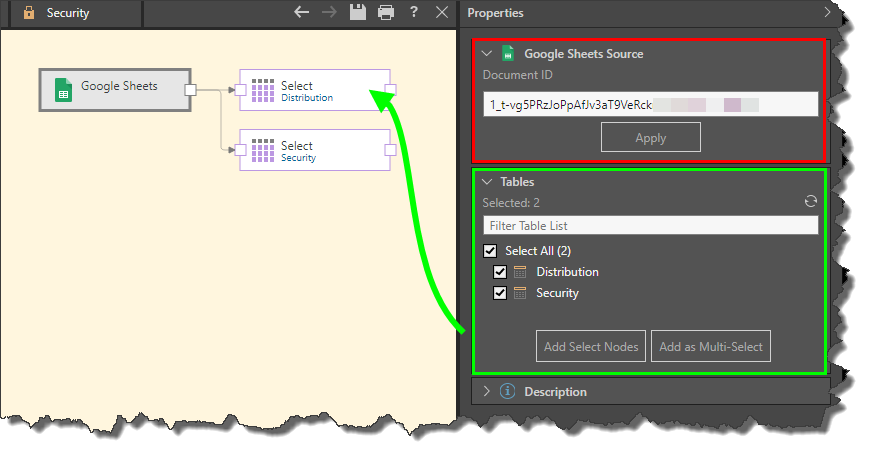Select the Google Sheets source node
This screenshot has height=456, width=871.
pyautogui.click(x=113, y=88)
